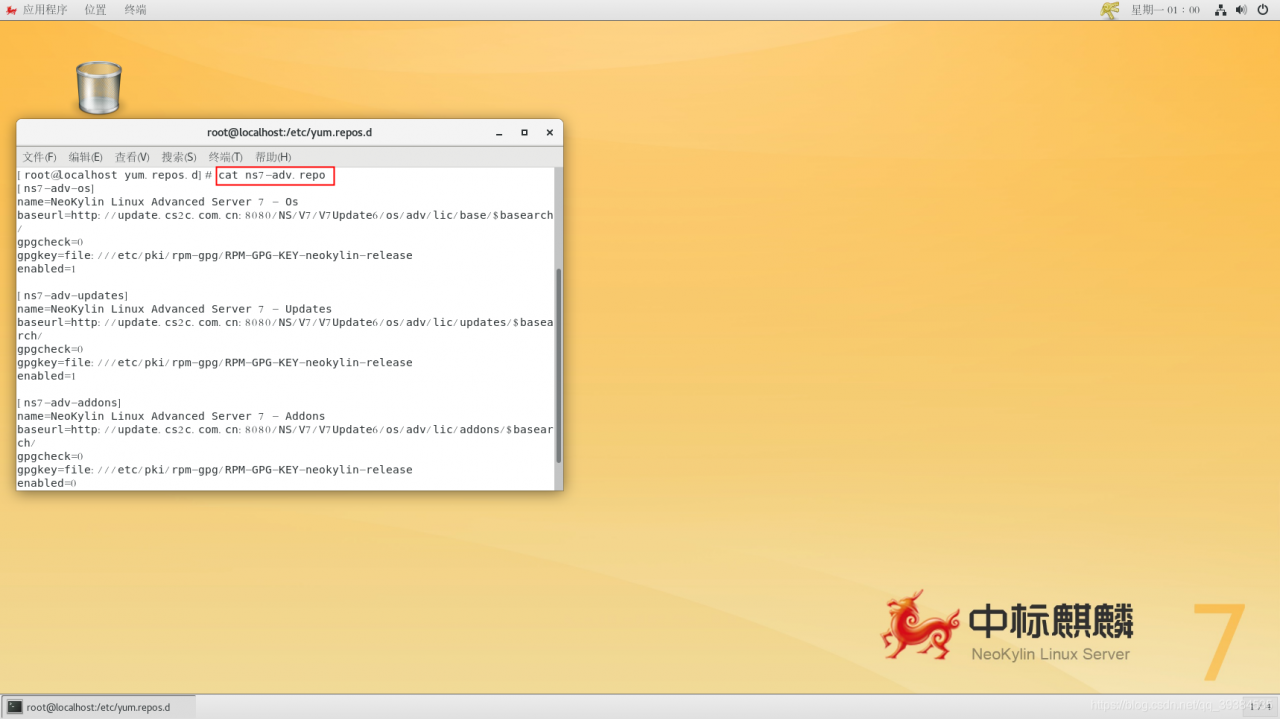1280x719 pixels.
Task: Click the 'enabled=0' line in terminal
Action: tap(47, 483)
